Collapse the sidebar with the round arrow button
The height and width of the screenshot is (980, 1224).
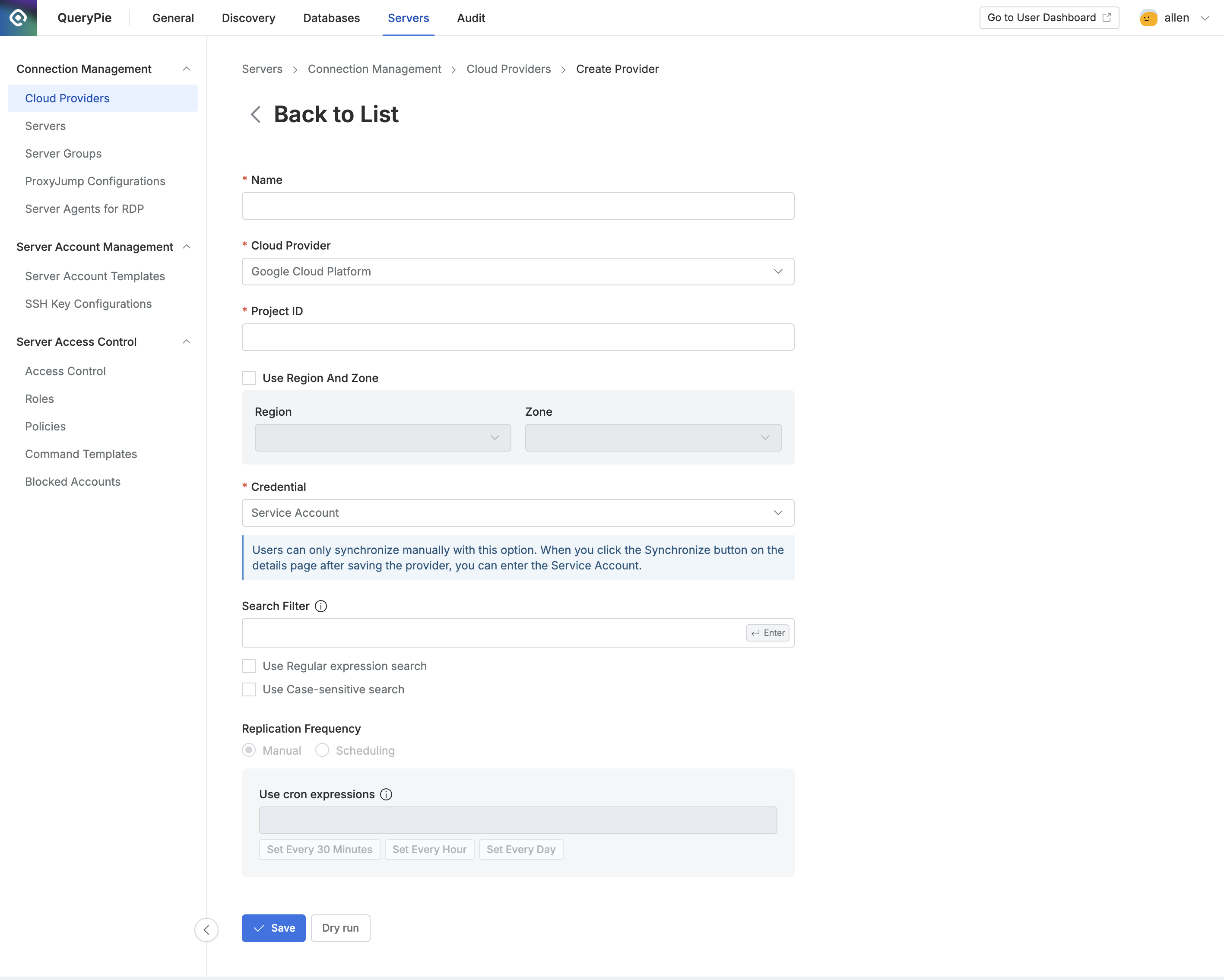(x=206, y=929)
